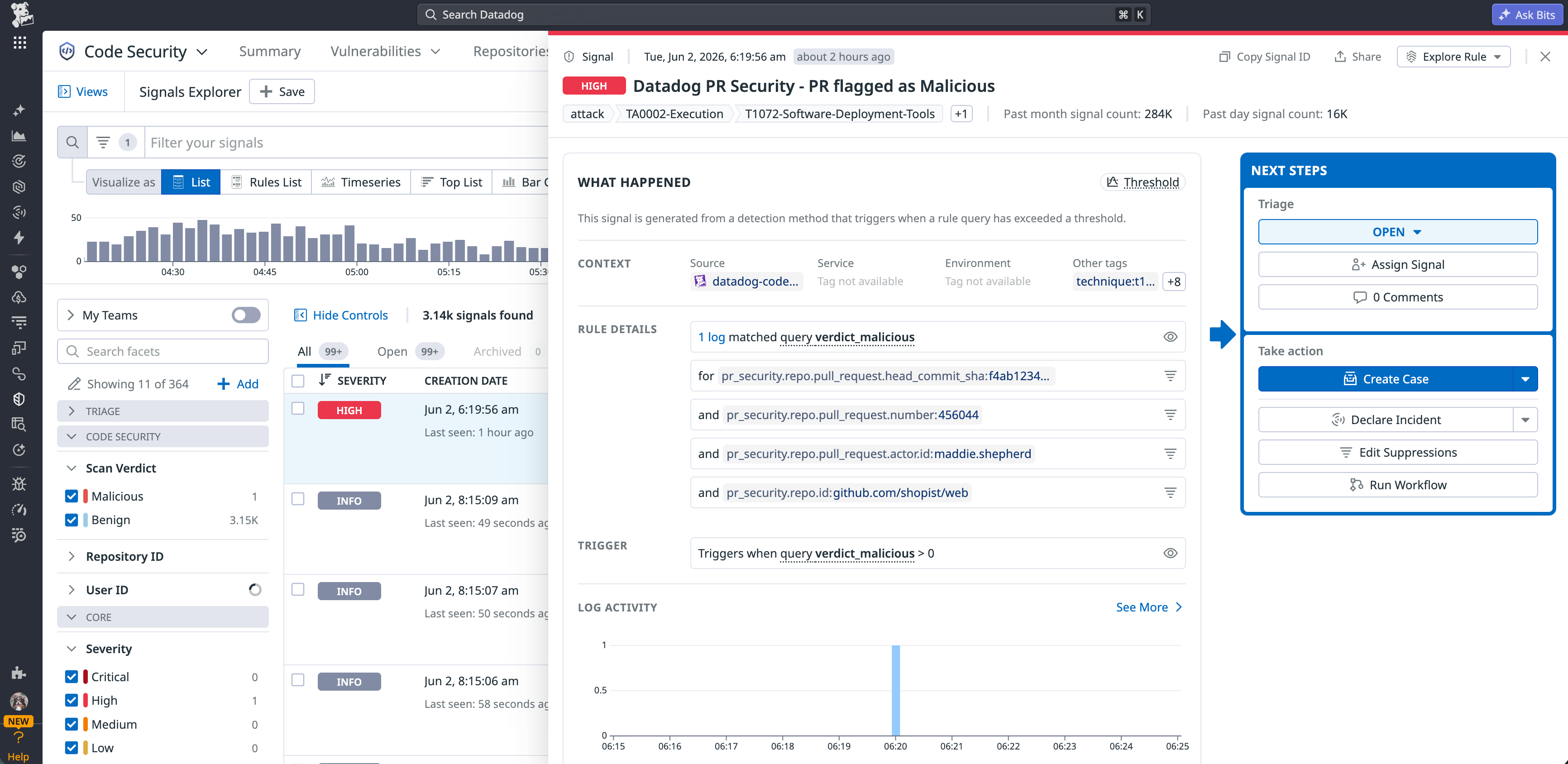
Task: Open the apps grid icon in sidebar
Action: pos(19,43)
